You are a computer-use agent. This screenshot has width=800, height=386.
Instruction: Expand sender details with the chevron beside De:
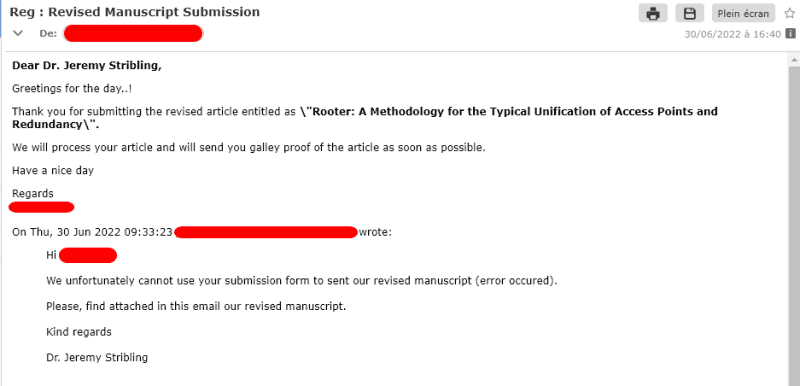[x=18, y=34]
